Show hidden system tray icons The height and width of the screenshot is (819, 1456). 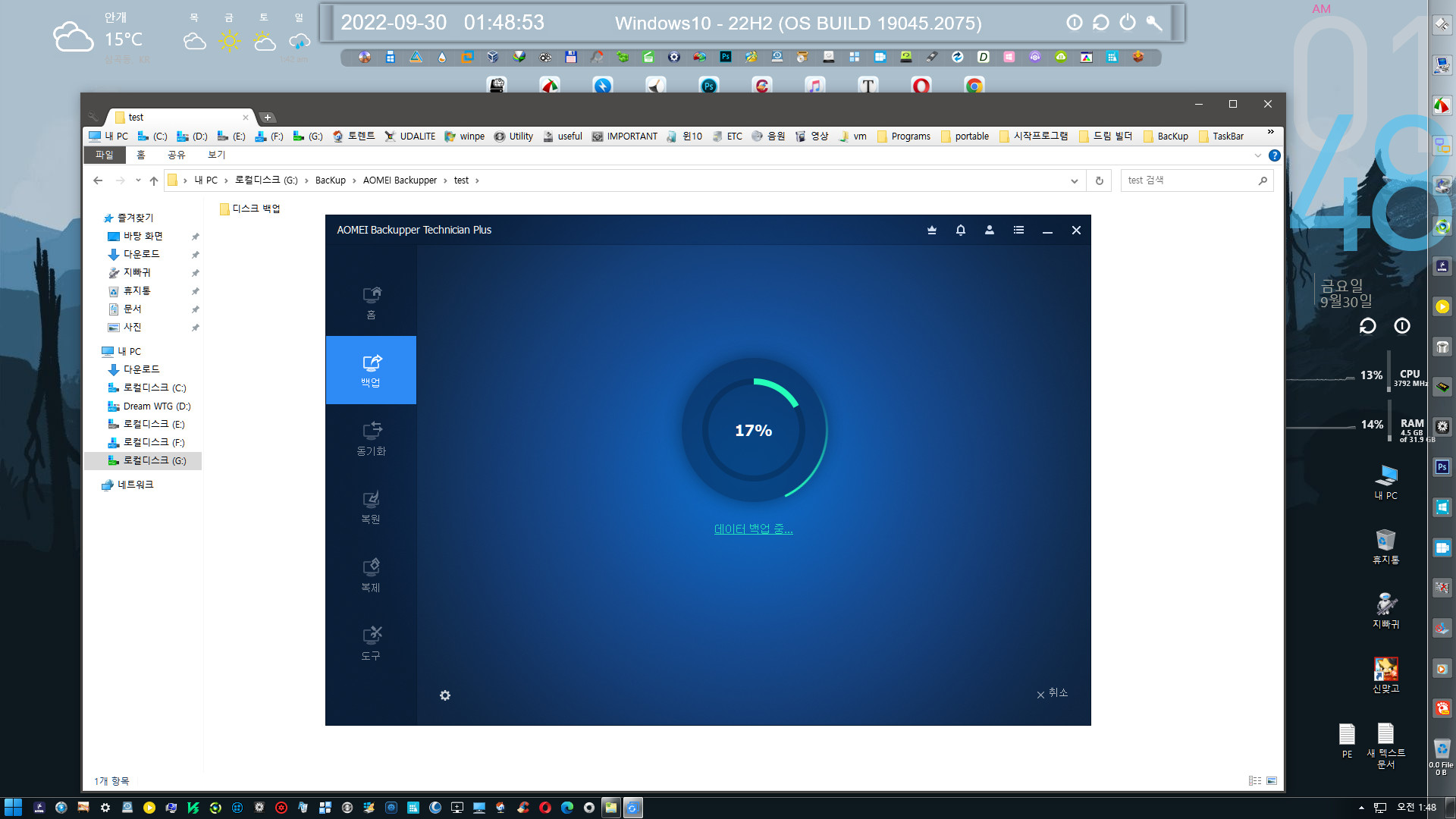point(1361,808)
